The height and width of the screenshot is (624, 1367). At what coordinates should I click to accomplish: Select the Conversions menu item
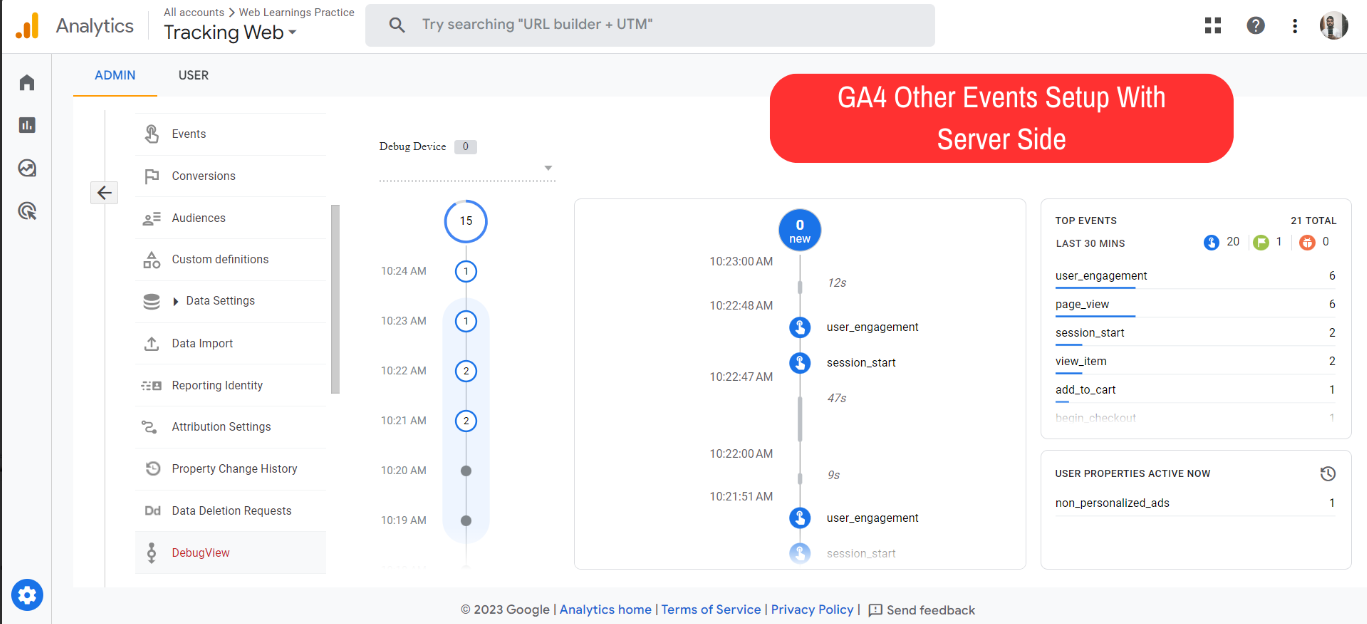click(203, 176)
